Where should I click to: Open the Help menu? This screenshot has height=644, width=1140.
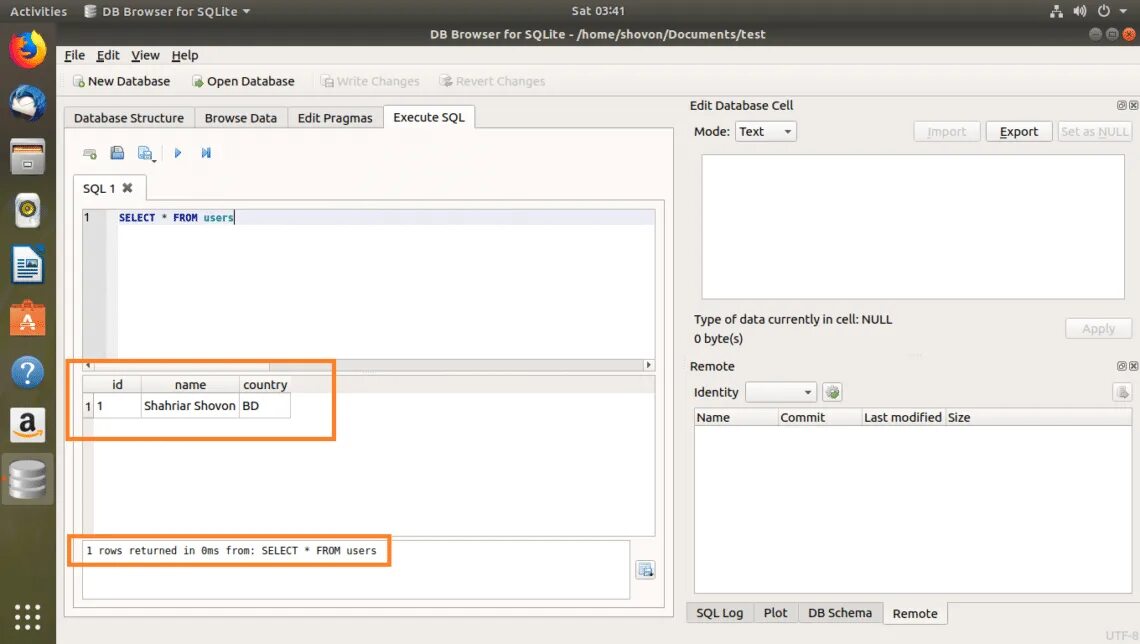(x=185, y=55)
